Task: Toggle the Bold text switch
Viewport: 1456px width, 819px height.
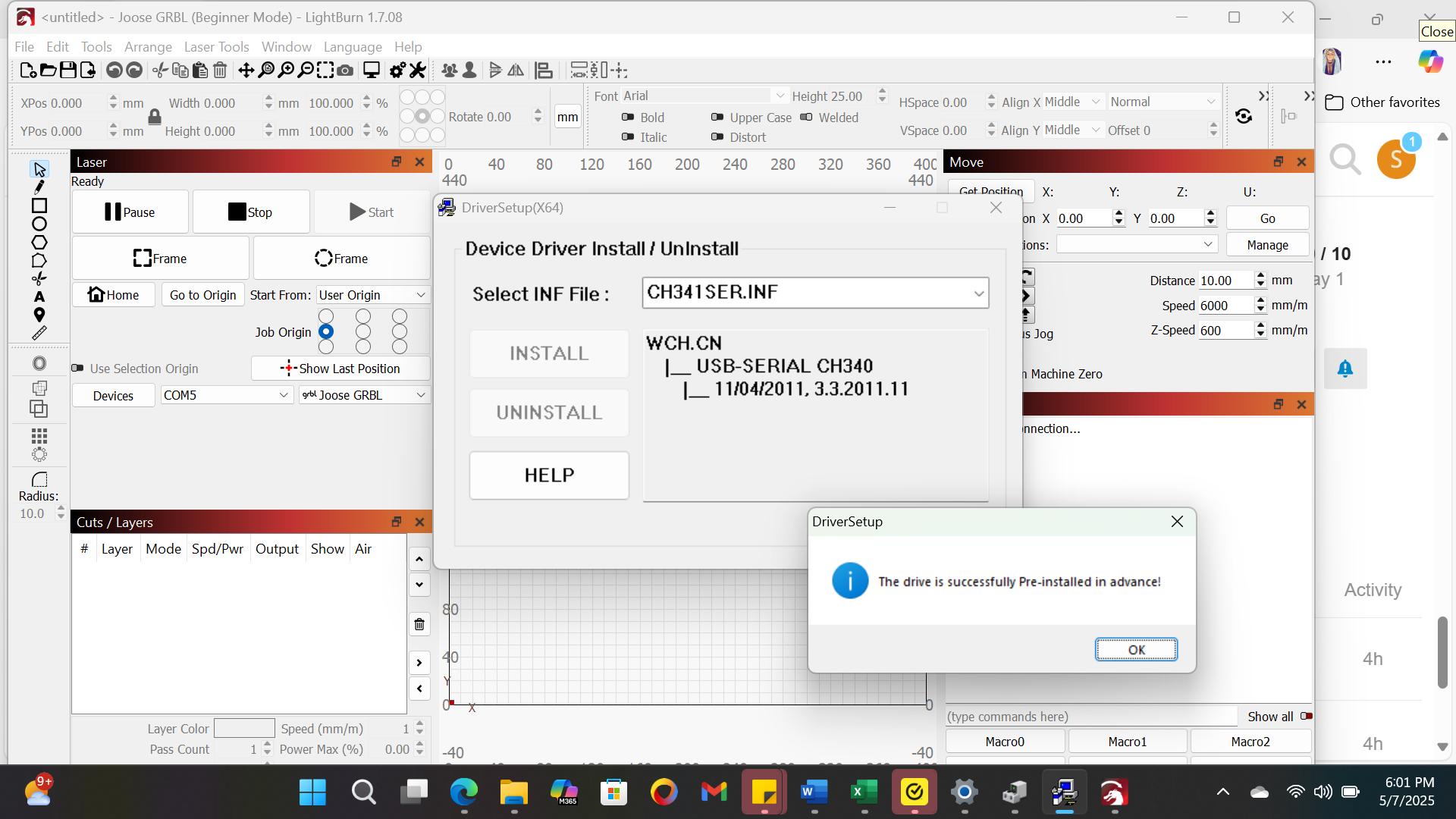Action: pos(628,117)
